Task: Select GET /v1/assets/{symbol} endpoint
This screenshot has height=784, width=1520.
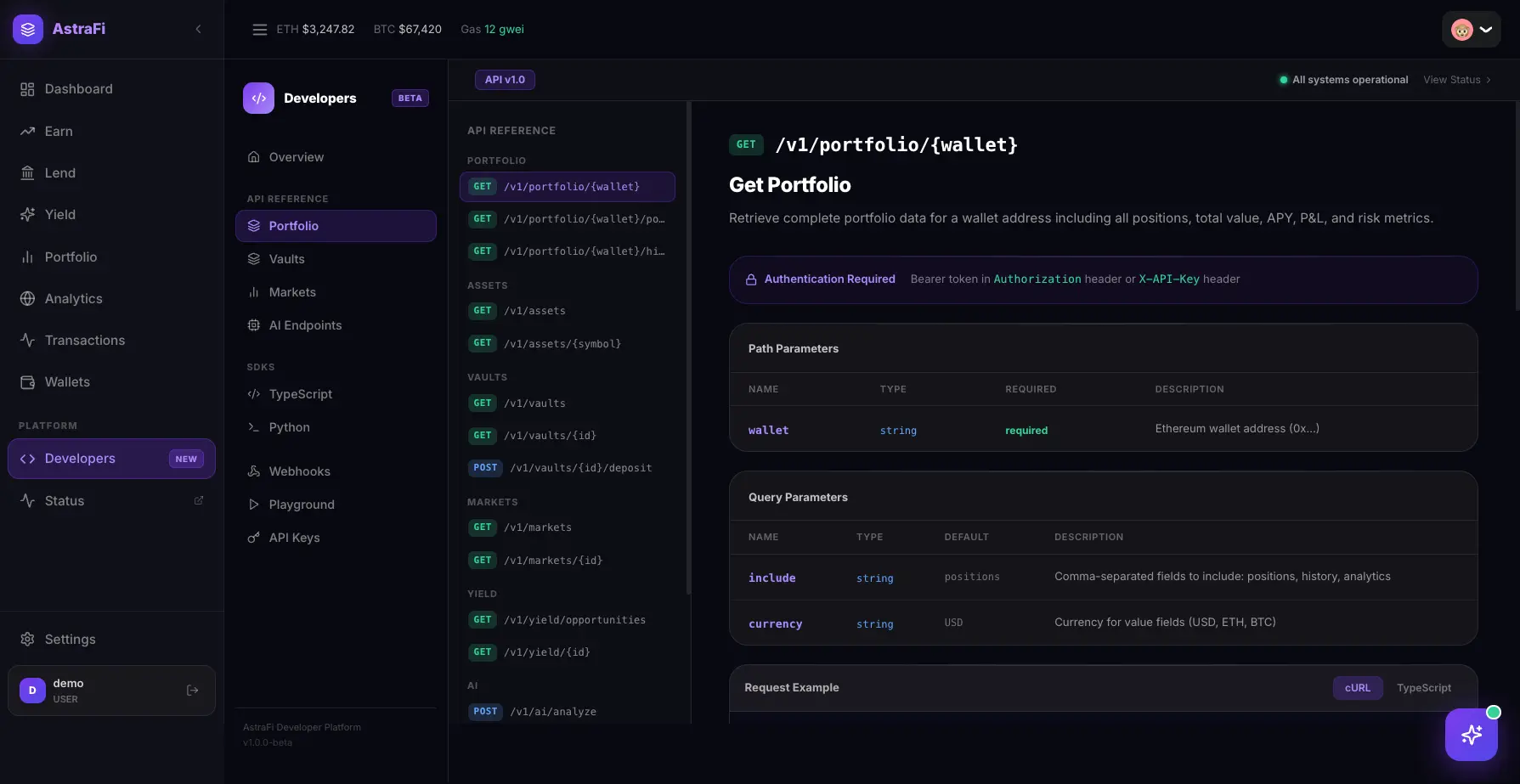Action: point(568,343)
